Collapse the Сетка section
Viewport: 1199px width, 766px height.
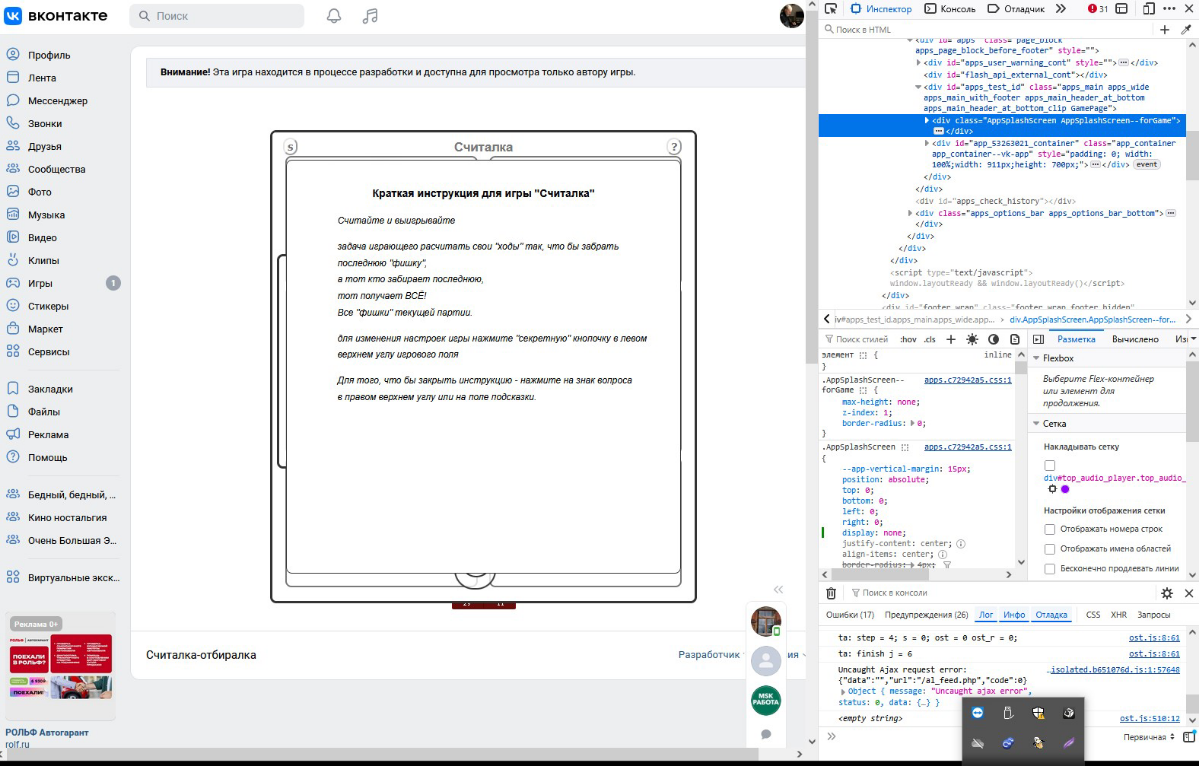tap(1036, 424)
